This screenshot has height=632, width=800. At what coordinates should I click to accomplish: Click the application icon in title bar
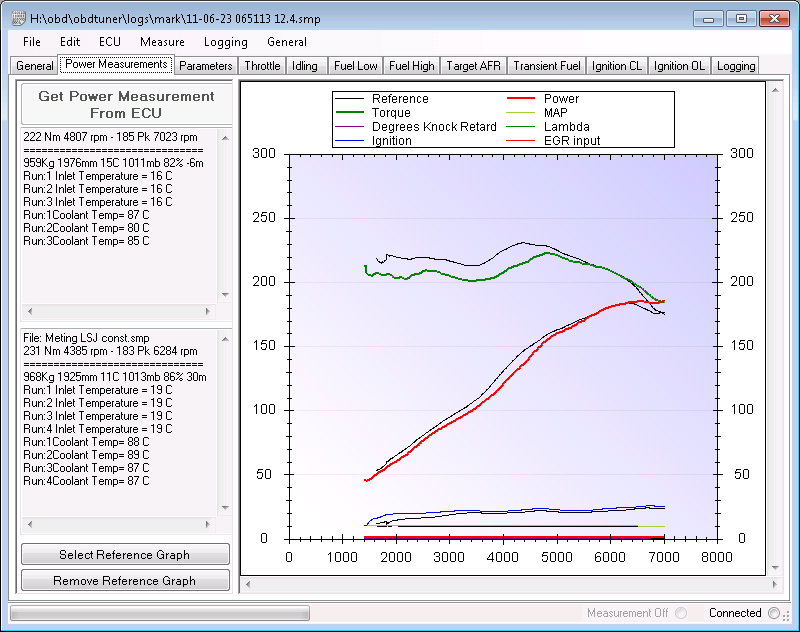(x=18, y=19)
